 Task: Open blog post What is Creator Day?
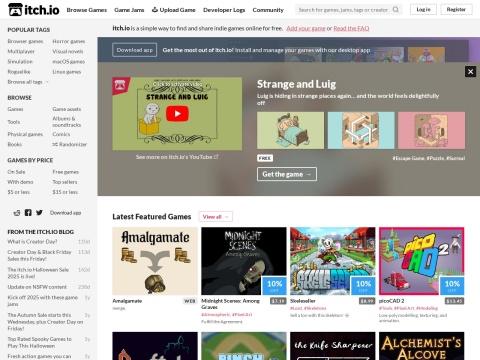tap(32, 241)
